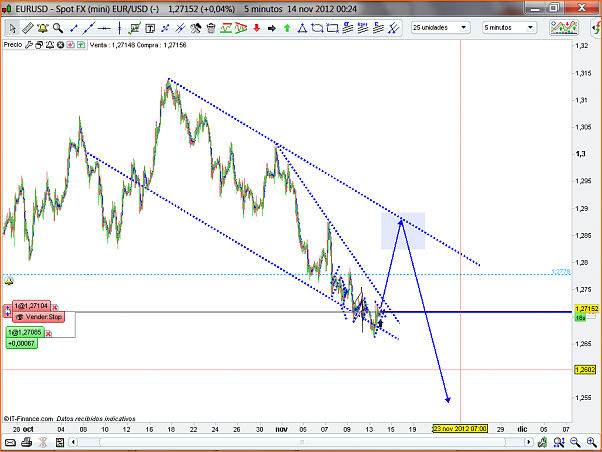The height and width of the screenshot is (452, 602).
Task: Click the scrollbar left arrow
Action: tap(73, 442)
